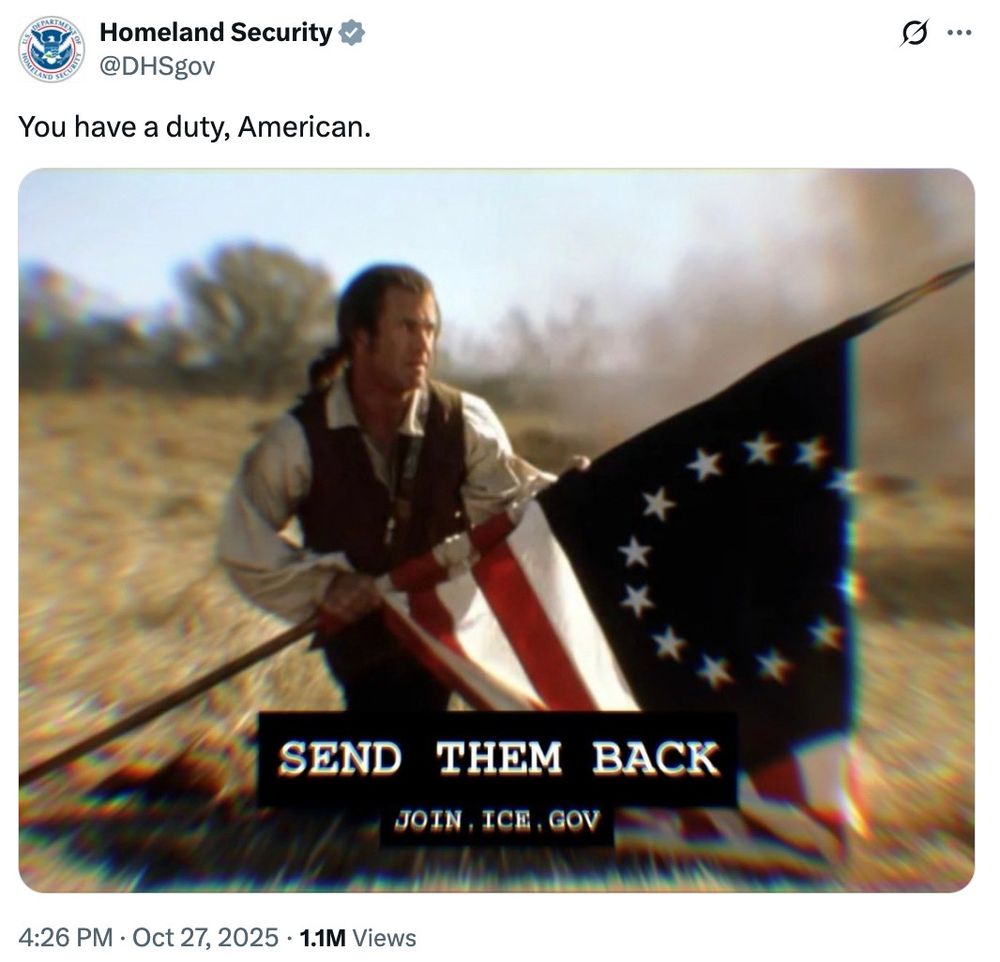Click the Homeland Security display name
Viewport: 1000px width, 962px height.
click(x=216, y=32)
